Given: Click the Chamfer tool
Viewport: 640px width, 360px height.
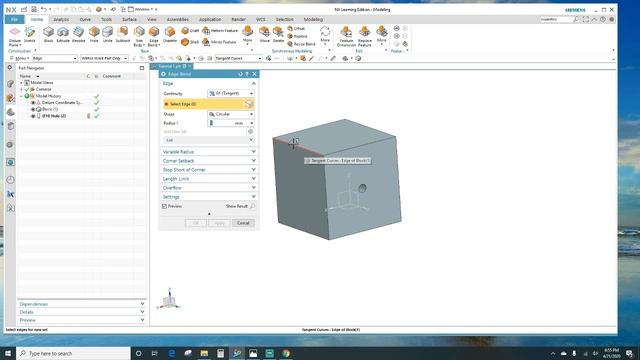Looking at the screenshot, I should tap(170, 35).
